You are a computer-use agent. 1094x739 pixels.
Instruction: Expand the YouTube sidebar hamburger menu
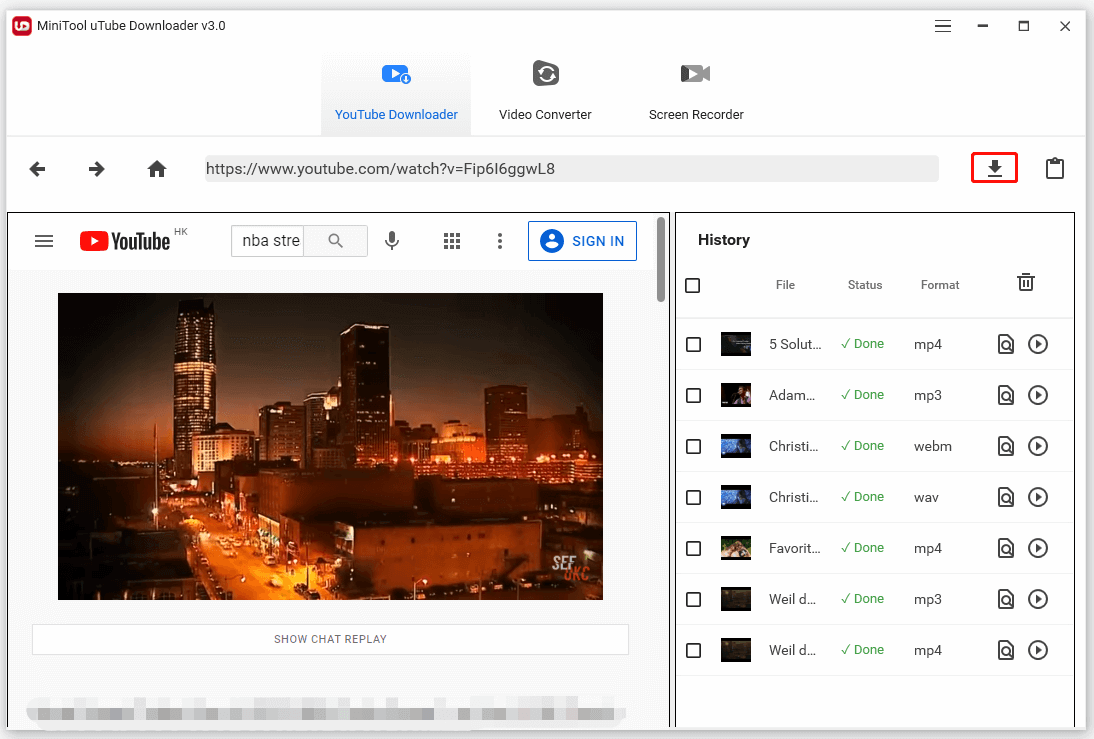click(44, 241)
